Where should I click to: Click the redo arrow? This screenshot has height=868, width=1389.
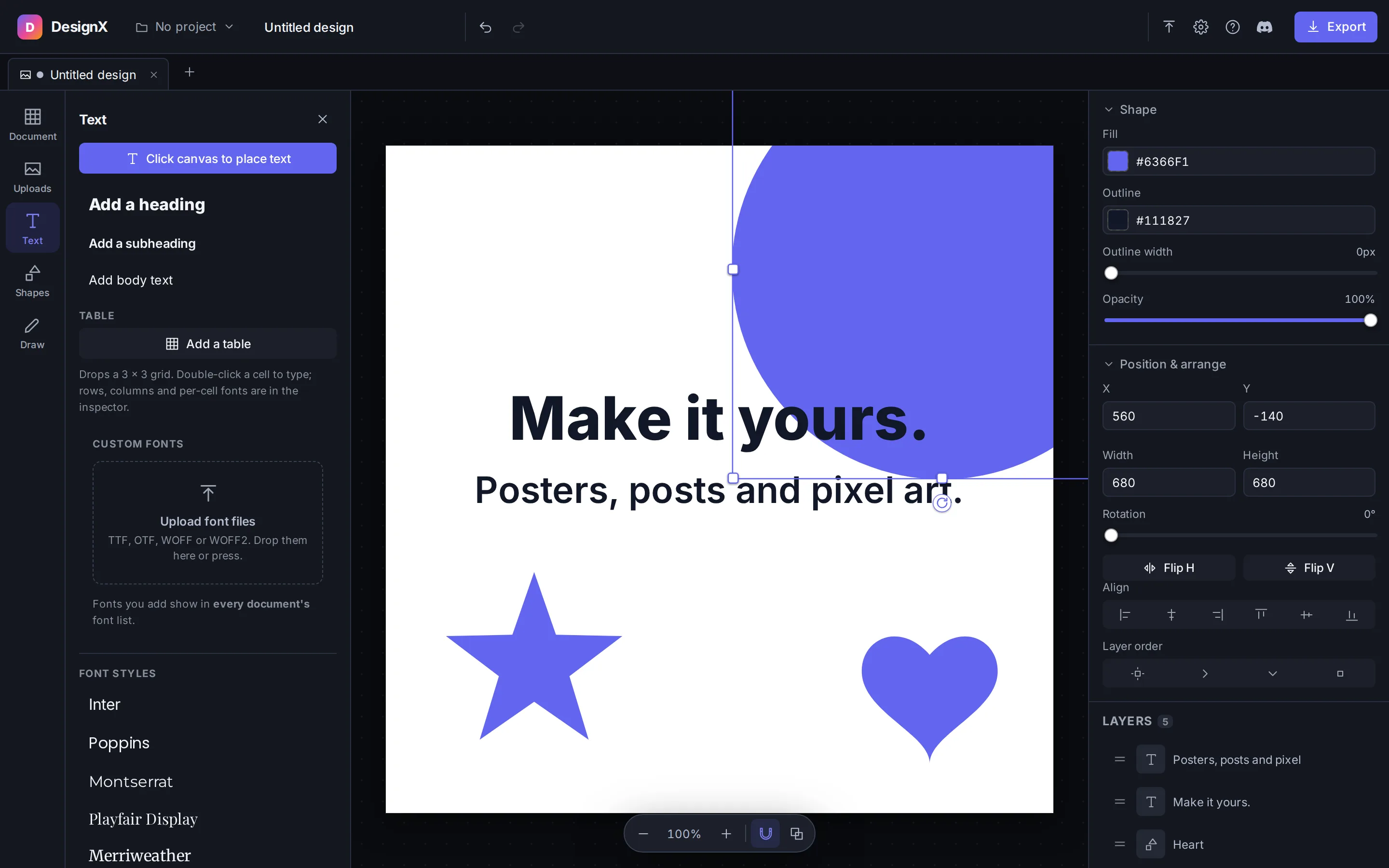(x=518, y=27)
